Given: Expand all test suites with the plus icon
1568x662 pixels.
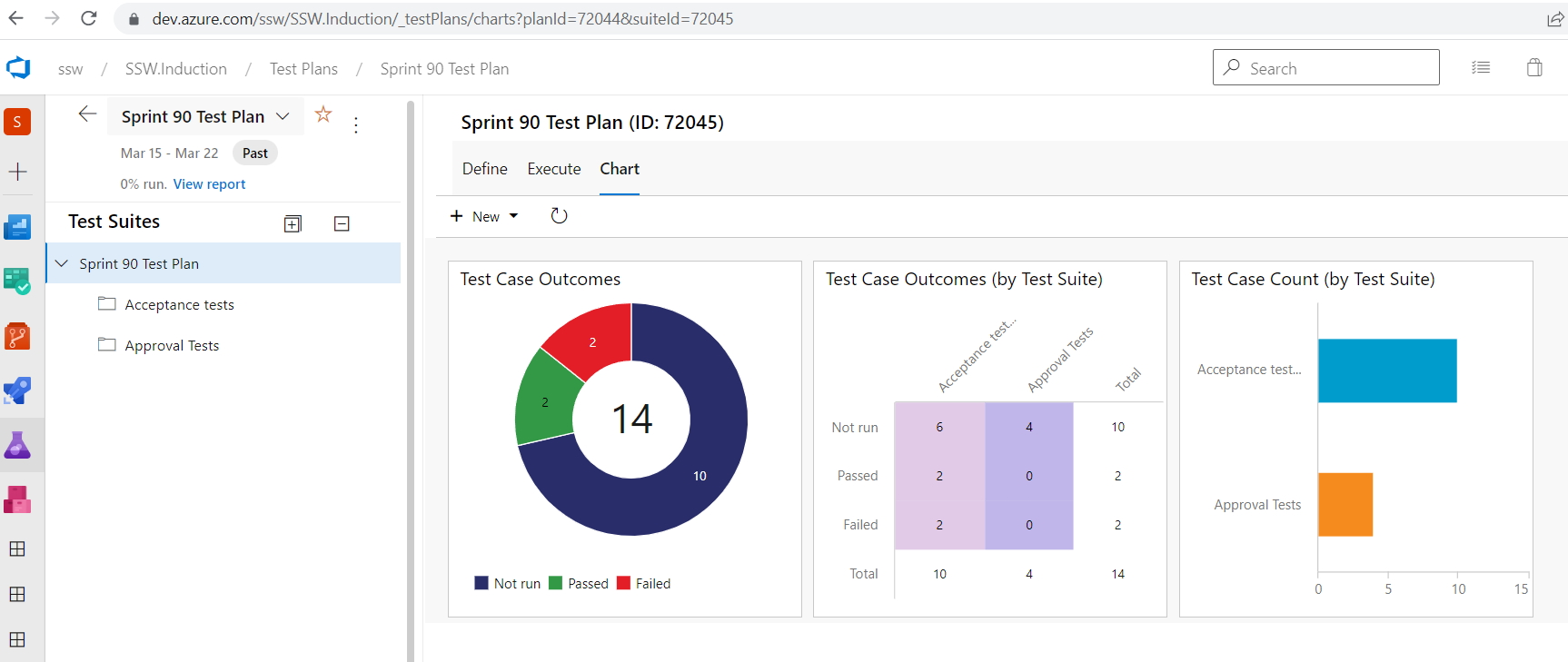Looking at the screenshot, I should point(293,224).
